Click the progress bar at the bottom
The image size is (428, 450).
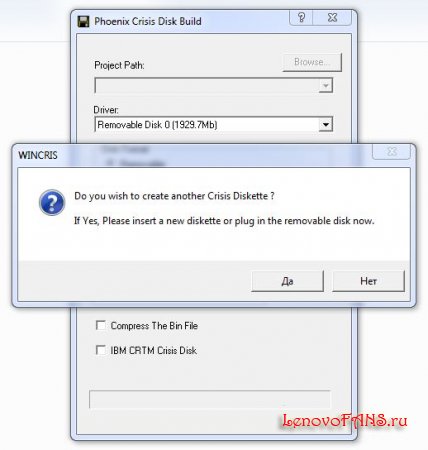(210, 399)
